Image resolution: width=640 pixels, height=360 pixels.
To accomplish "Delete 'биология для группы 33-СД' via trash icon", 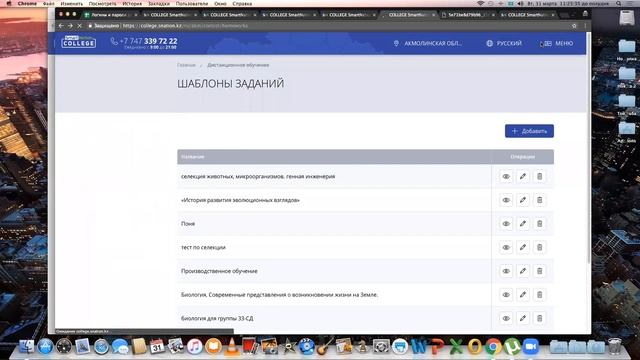I will pyautogui.click(x=539, y=319).
